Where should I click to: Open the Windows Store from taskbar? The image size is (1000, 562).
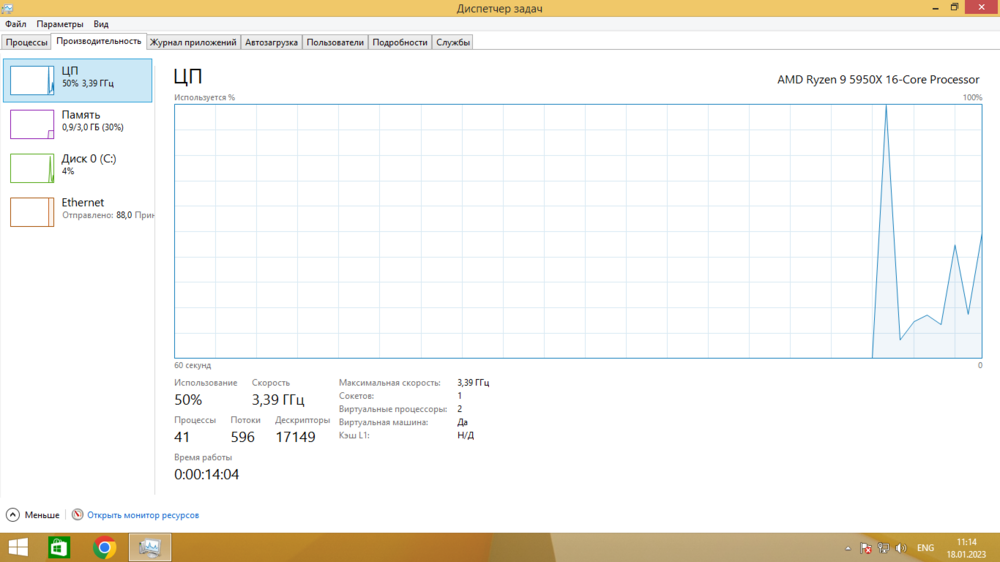pyautogui.click(x=60, y=548)
